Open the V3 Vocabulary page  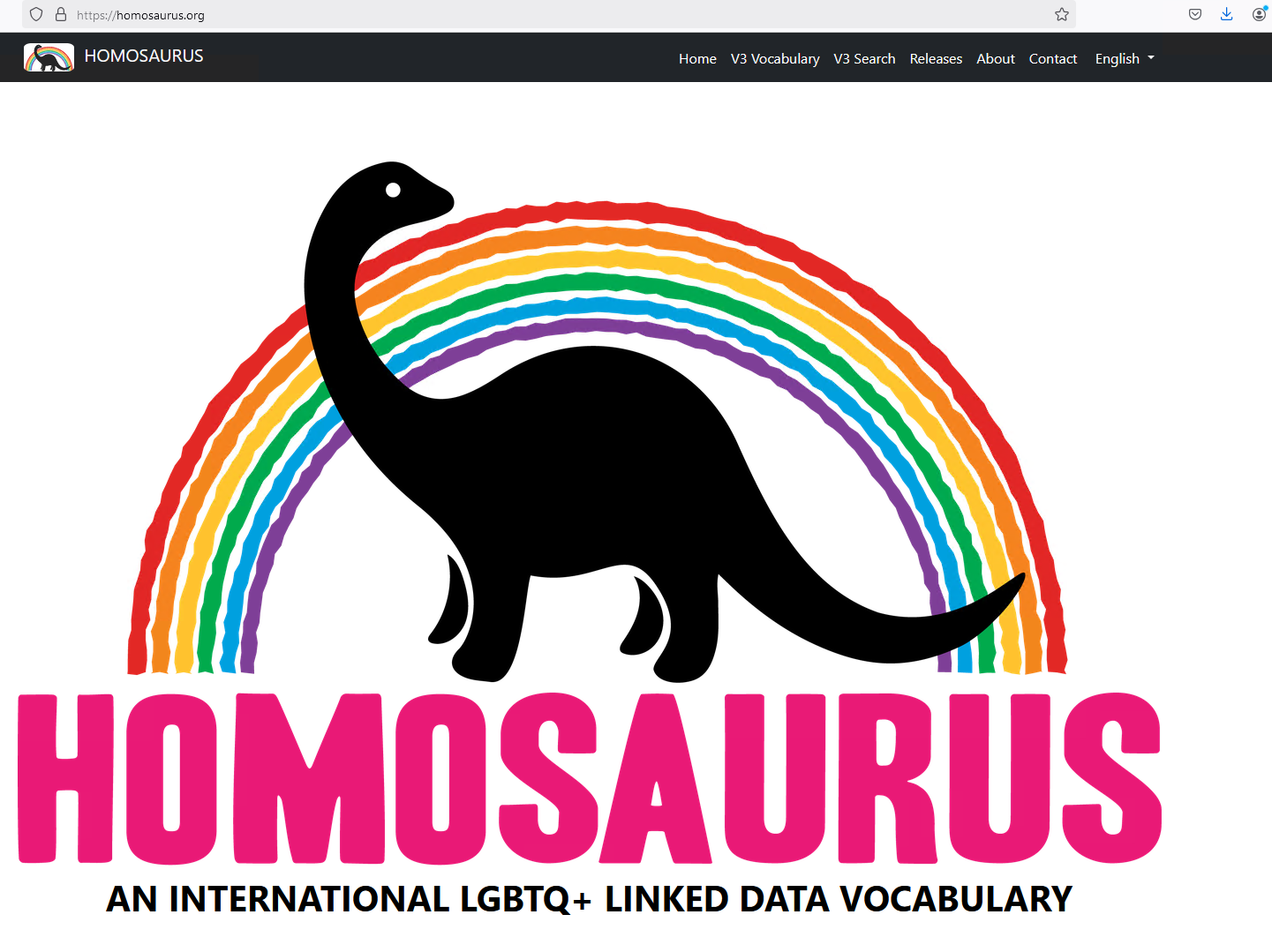775,58
